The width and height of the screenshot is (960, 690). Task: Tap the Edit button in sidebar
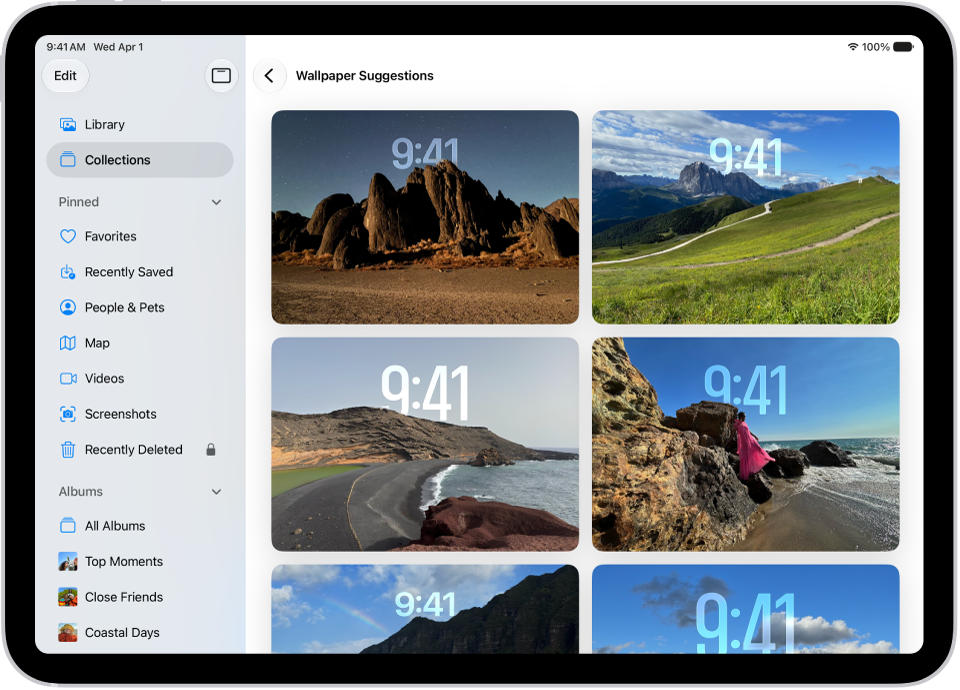pyautogui.click(x=66, y=75)
